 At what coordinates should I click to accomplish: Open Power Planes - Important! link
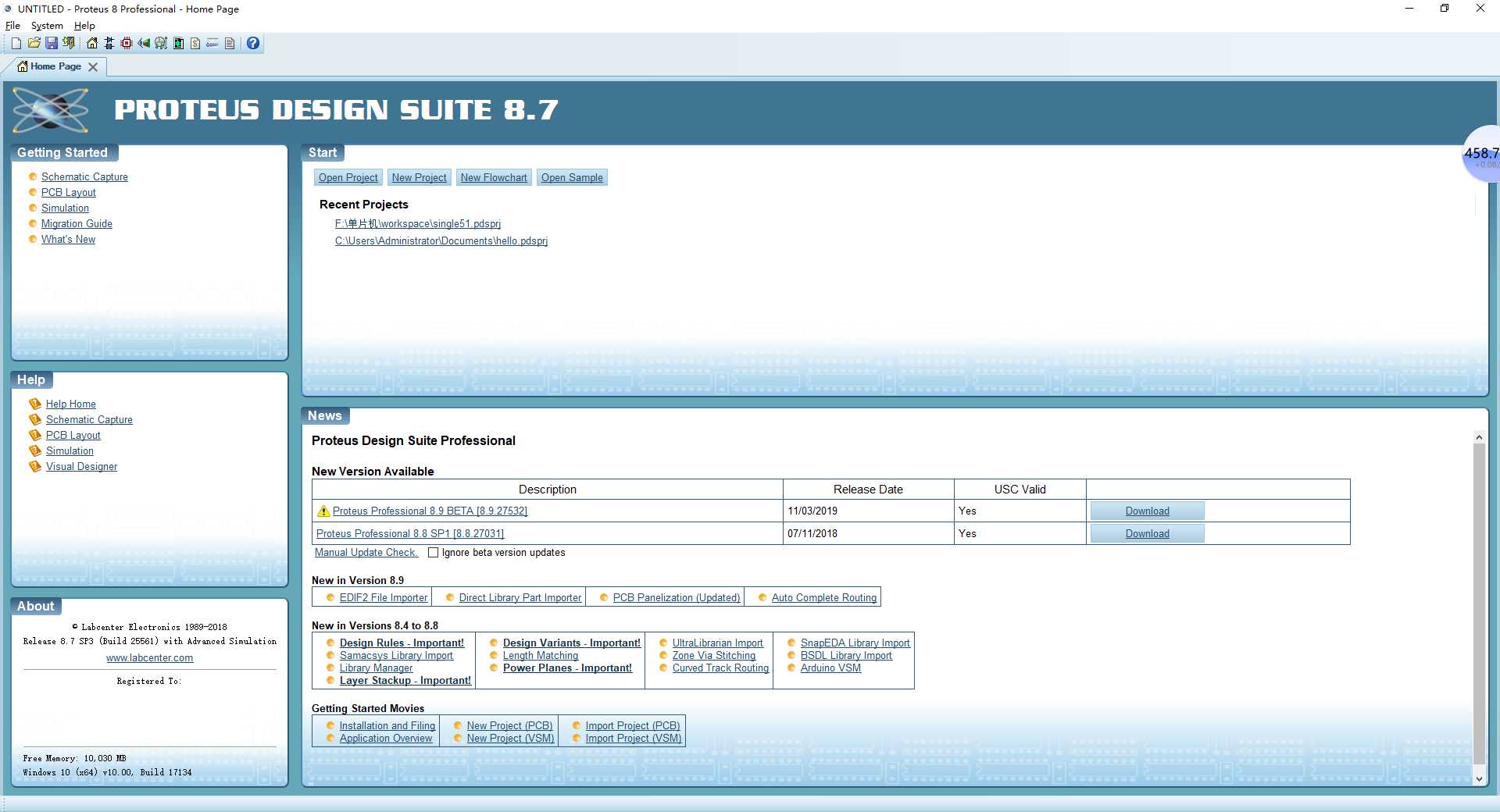pos(567,668)
